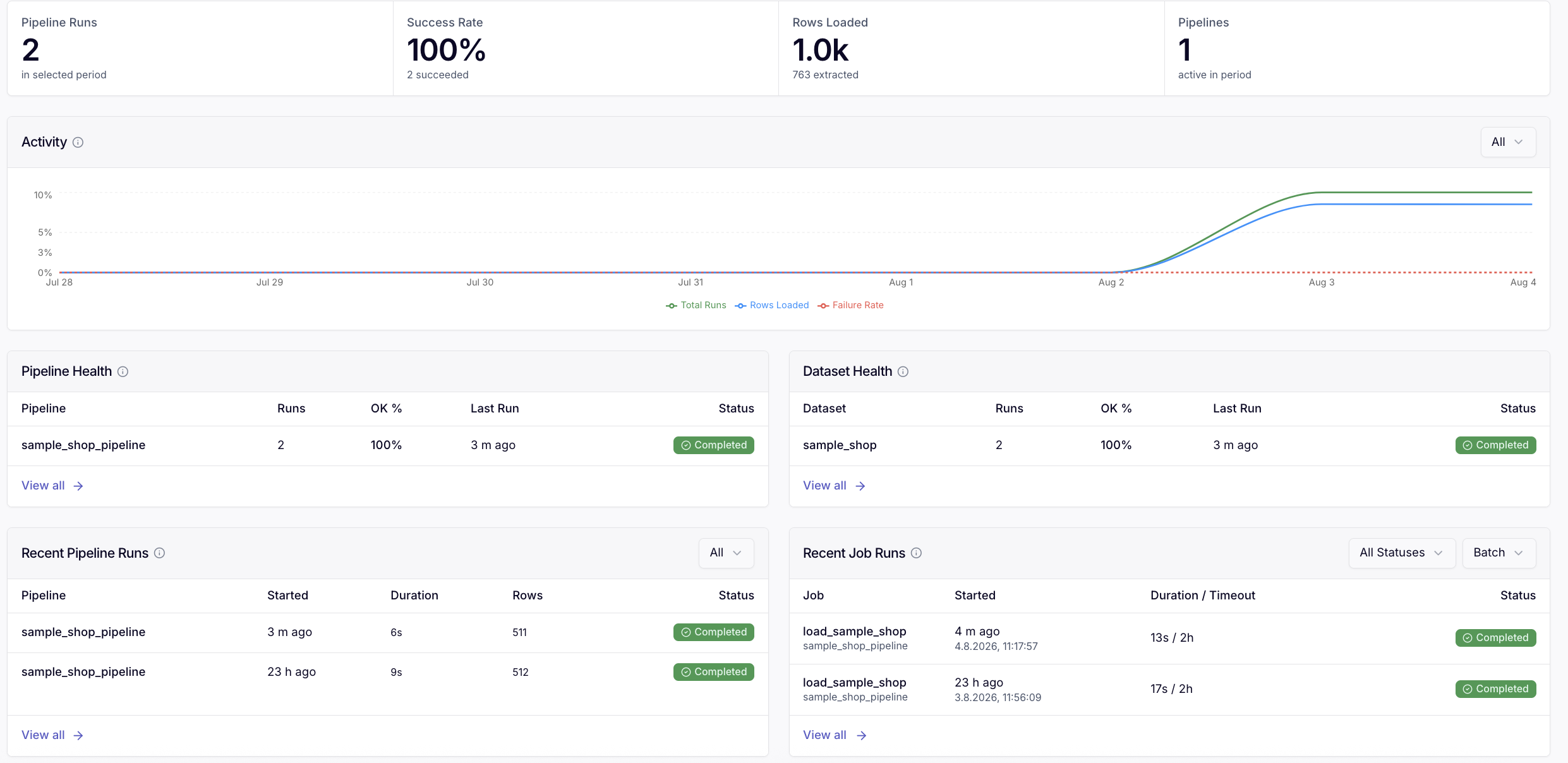
Task: Click the Rows Loaded 1.0k summary card
Action: click(x=972, y=49)
